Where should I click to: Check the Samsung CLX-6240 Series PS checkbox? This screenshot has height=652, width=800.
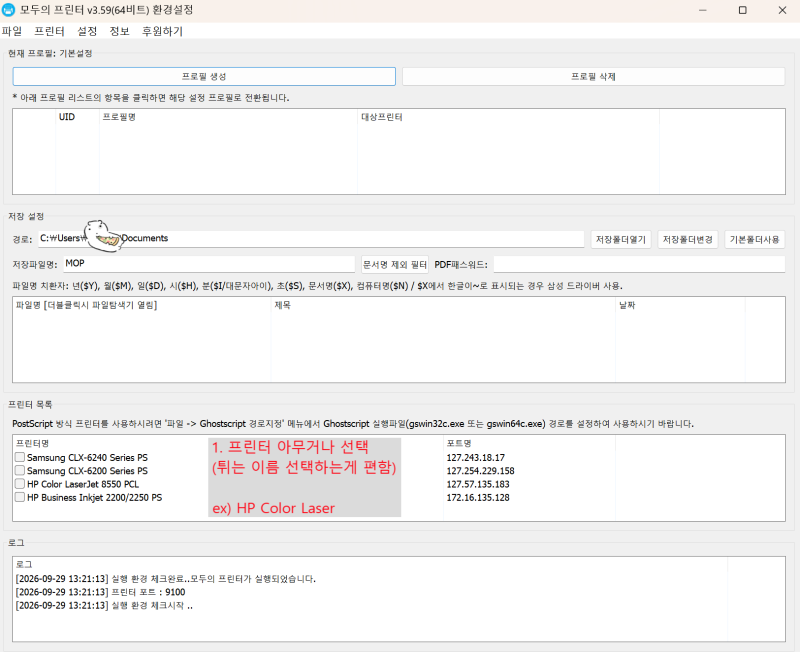[x=20, y=457]
